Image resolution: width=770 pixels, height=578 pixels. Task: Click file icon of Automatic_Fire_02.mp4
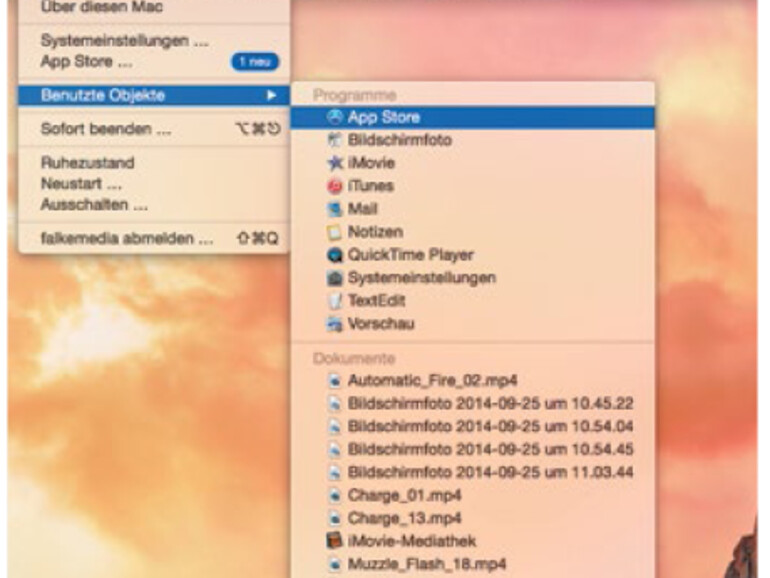334,381
